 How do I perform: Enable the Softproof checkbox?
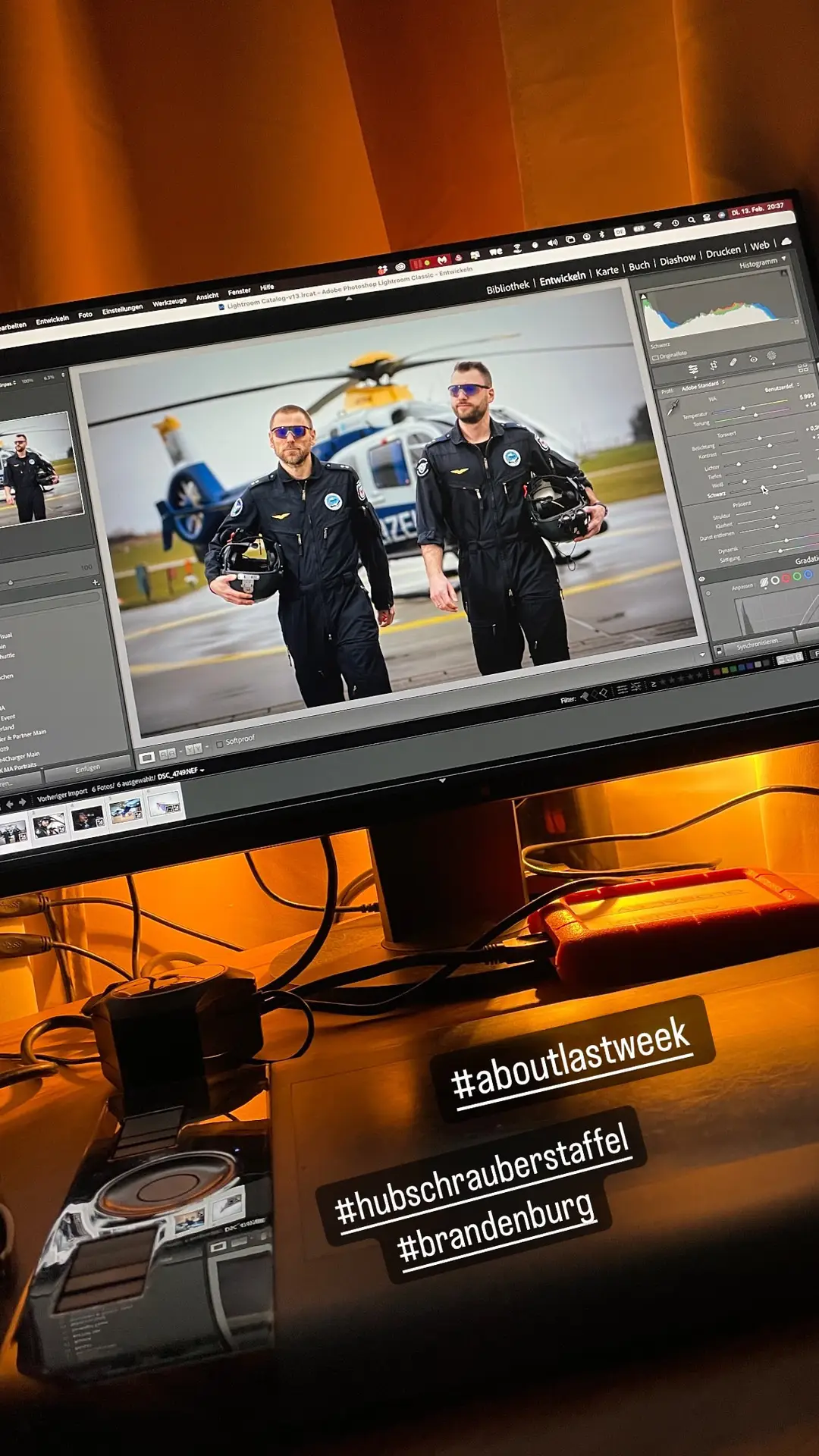tap(220, 744)
